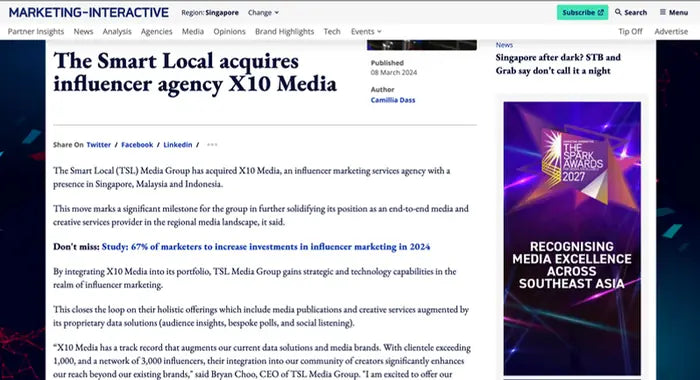Image resolution: width=700 pixels, height=380 pixels.
Task: Click the external-link icon on Subscribe
Action: pyautogui.click(x=601, y=13)
